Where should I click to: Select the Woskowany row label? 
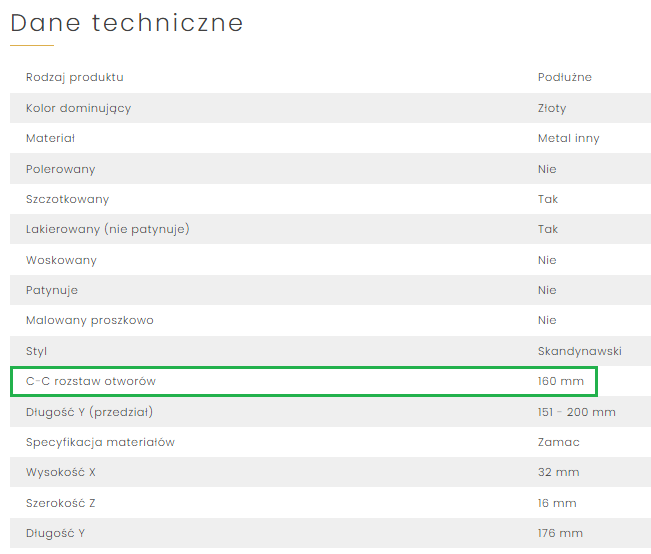click(x=61, y=260)
